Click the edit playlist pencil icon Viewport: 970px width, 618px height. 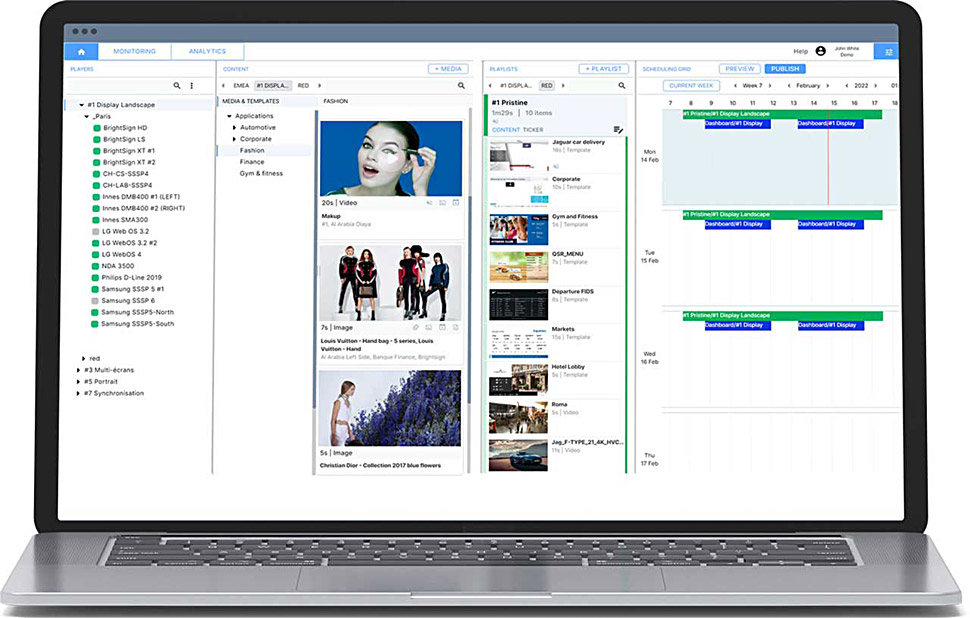coord(618,130)
